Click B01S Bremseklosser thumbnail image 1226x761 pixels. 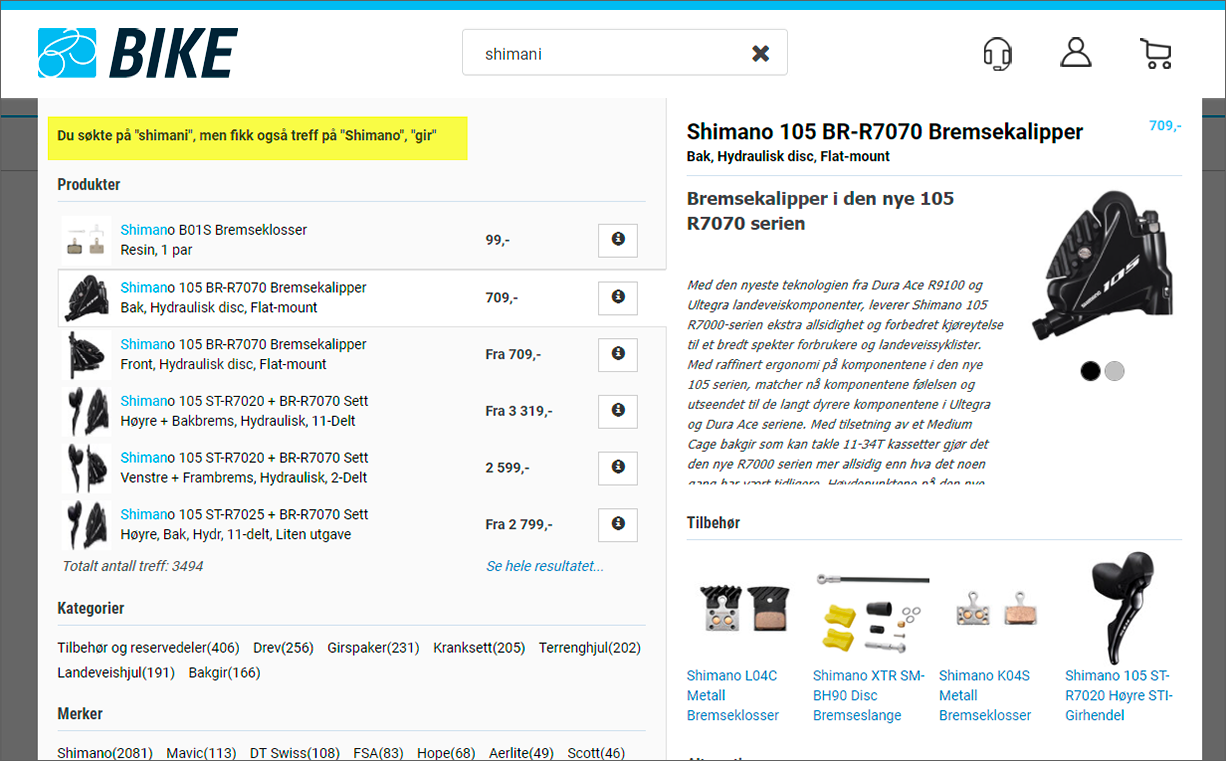click(x=86, y=240)
